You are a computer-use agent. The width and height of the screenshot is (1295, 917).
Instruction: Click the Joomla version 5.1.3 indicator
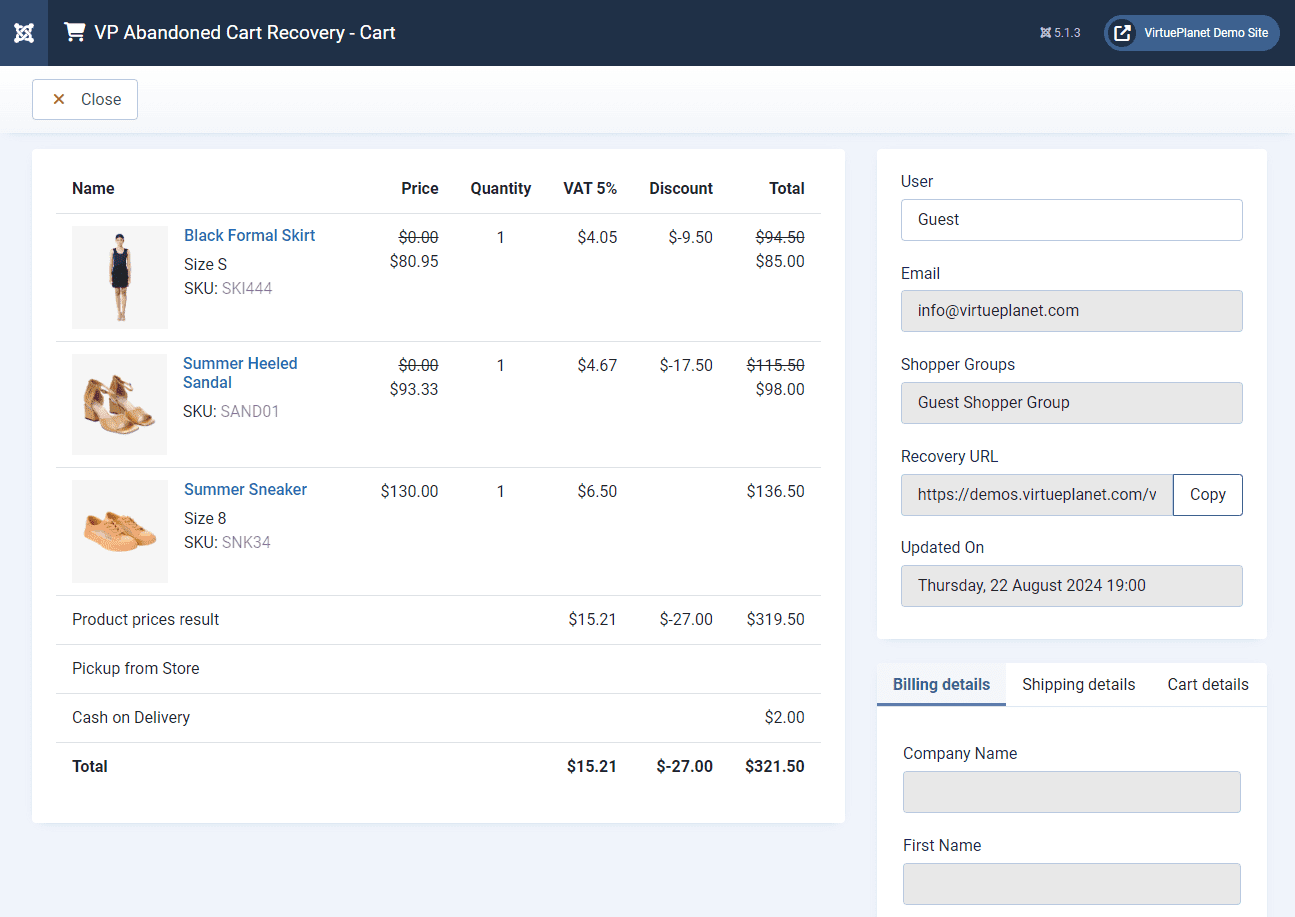[x=1060, y=33]
